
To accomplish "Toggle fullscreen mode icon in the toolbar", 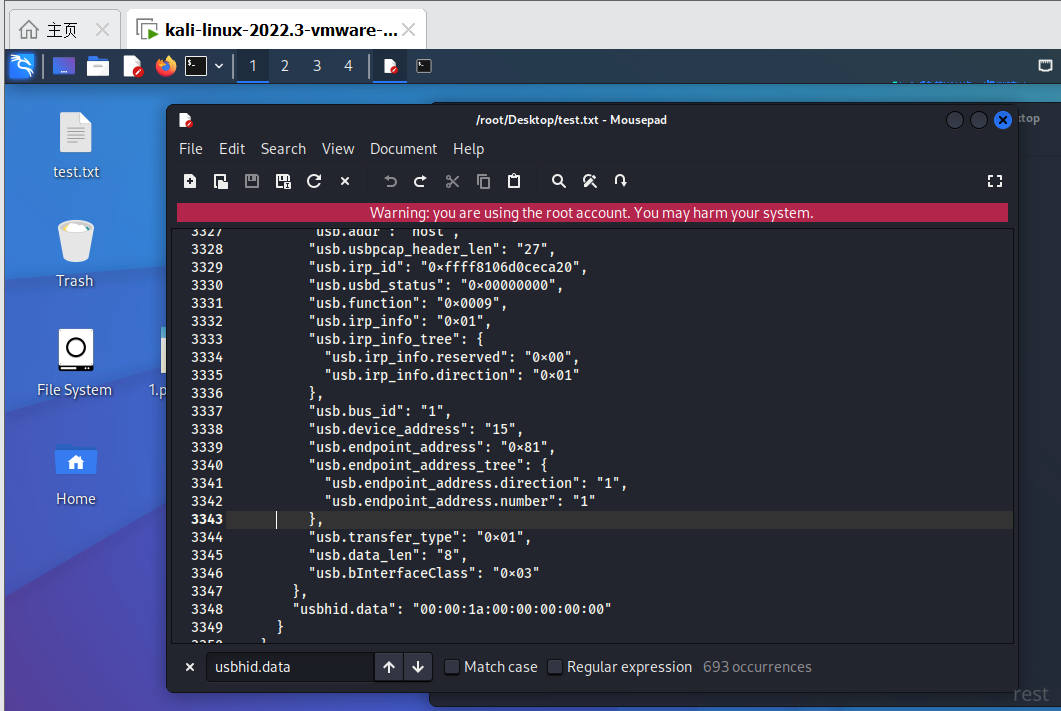I will (x=994, y=181).
